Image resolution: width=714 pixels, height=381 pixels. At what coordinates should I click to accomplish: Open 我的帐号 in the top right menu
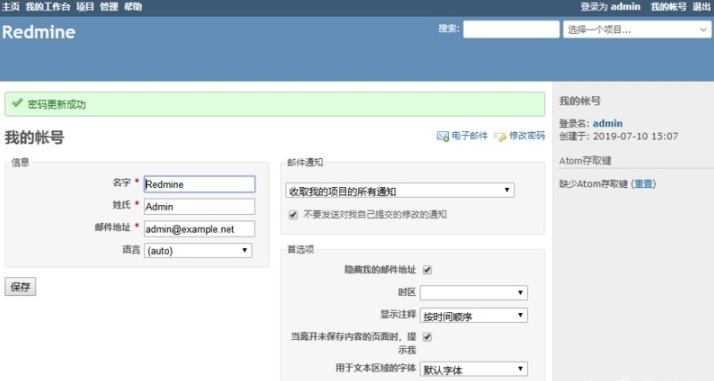click(x=668, y=7)
